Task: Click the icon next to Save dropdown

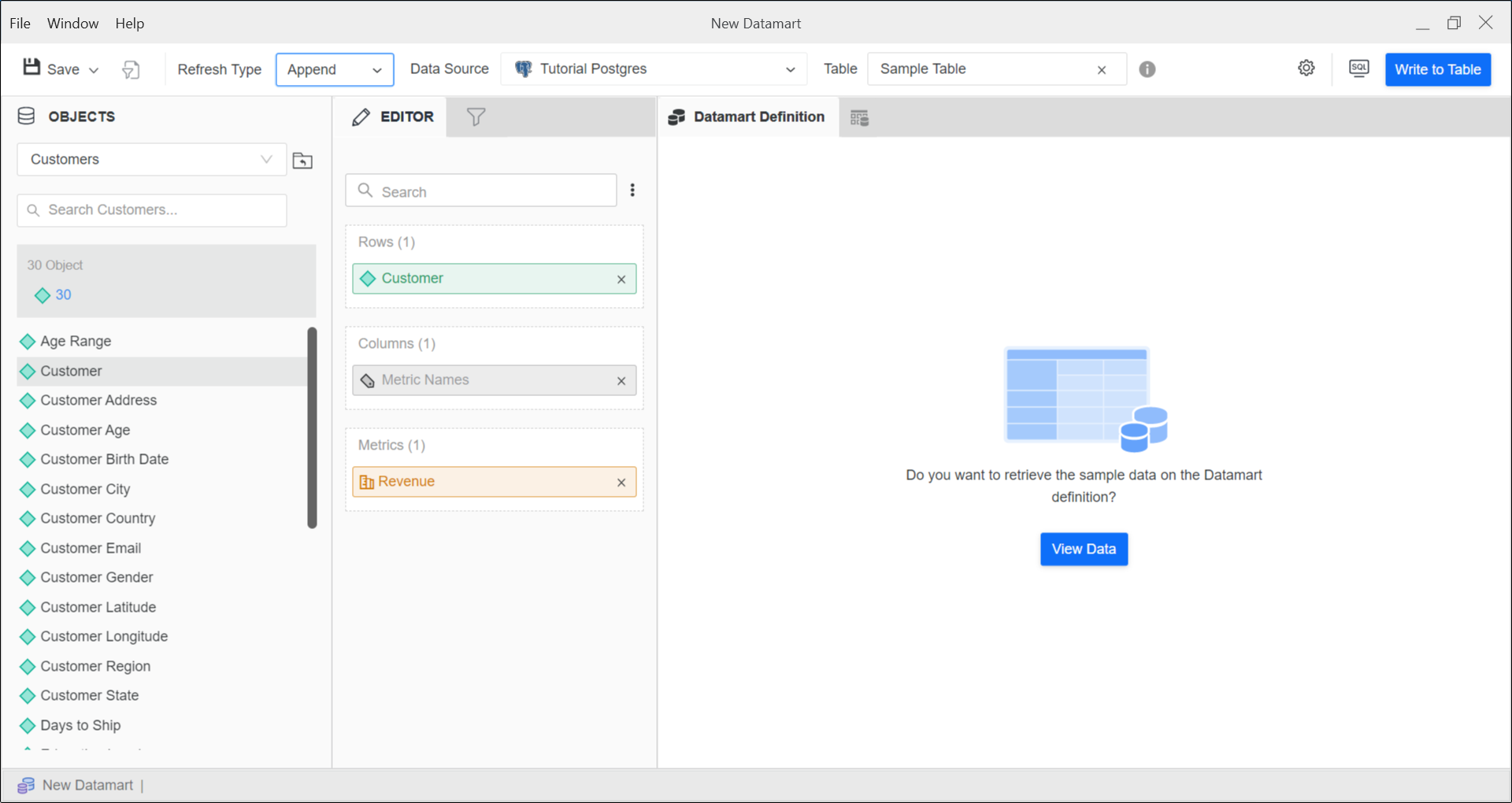Action: pyautogui.click(x=131, y=70)
